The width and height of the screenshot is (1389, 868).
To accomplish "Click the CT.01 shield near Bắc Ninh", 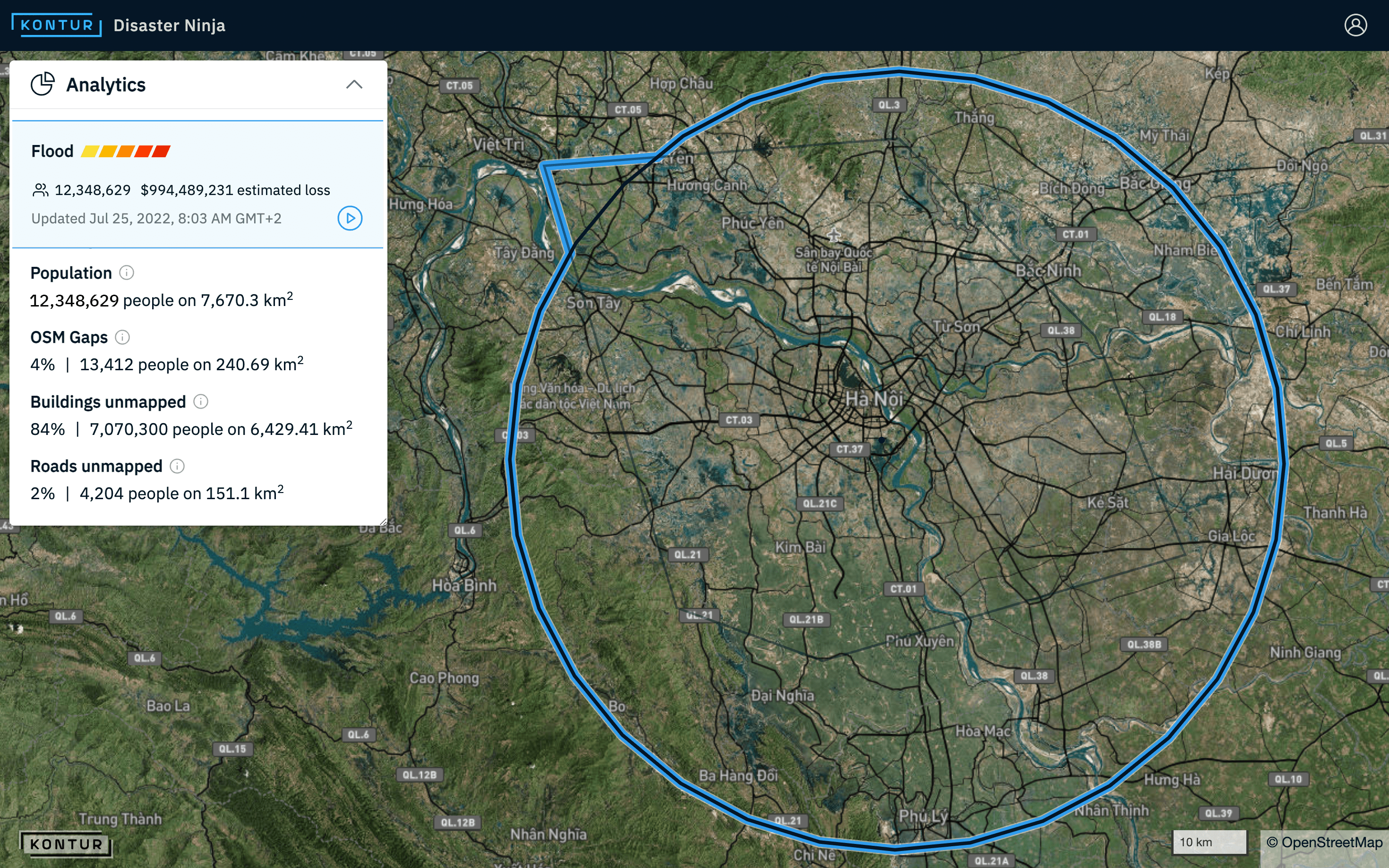I will [x=1075, y=234].
